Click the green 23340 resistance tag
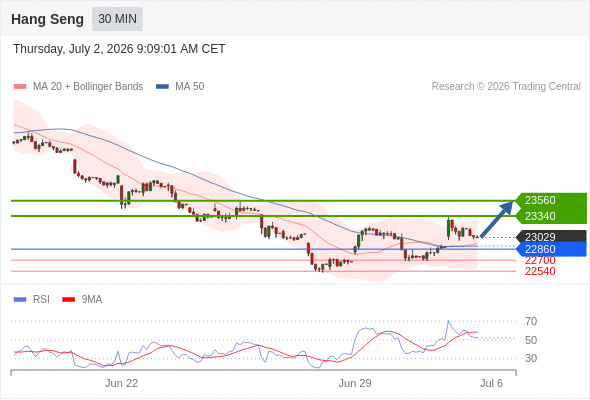Image resolution: width=590 pixels, height=400 pixels. coord(551,216)
